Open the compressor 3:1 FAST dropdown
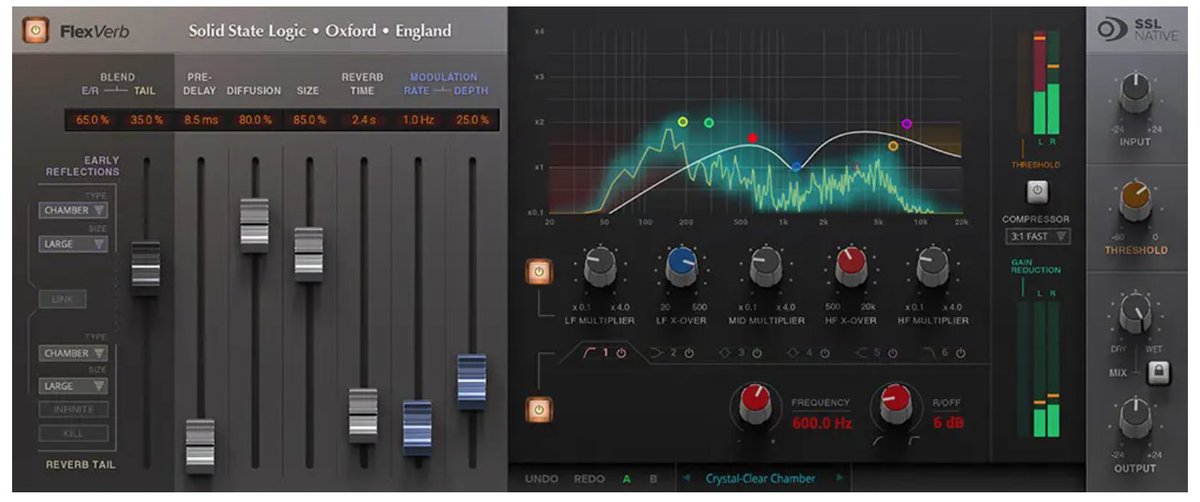The height and width of the screenshot is (502, 1200). tap(1037, 237)
